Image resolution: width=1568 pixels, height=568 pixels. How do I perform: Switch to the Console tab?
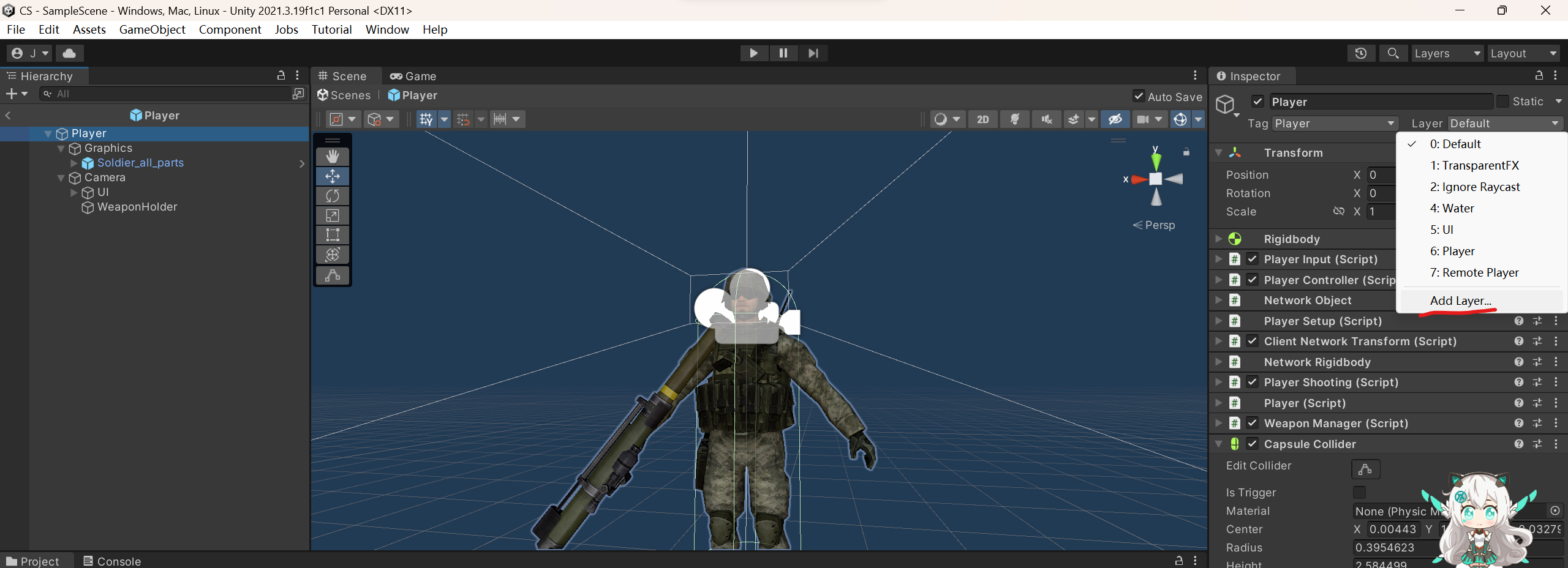(113, 561)
